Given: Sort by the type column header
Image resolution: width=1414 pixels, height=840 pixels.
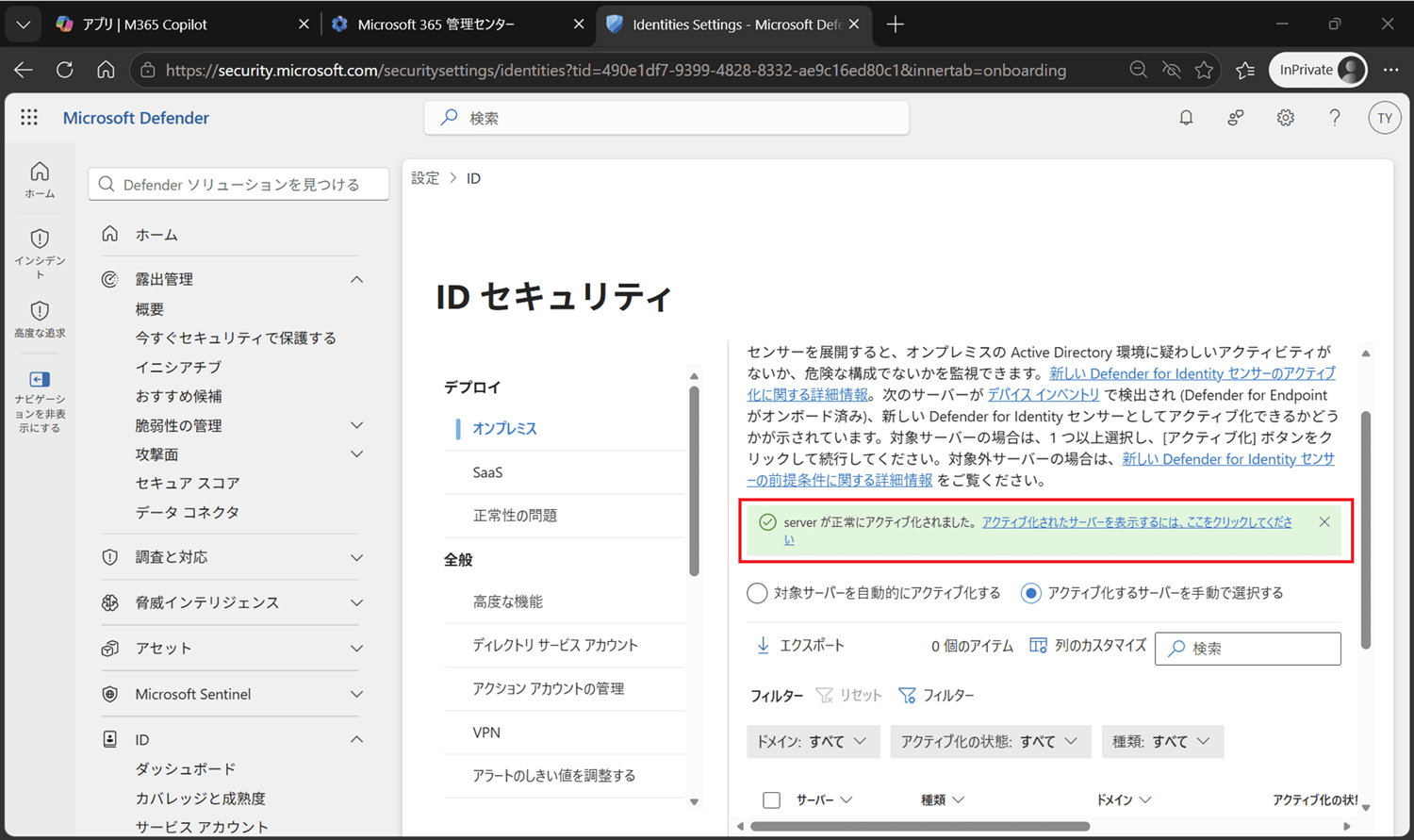Looking at the screenshot, I should (x=943, y=800).
